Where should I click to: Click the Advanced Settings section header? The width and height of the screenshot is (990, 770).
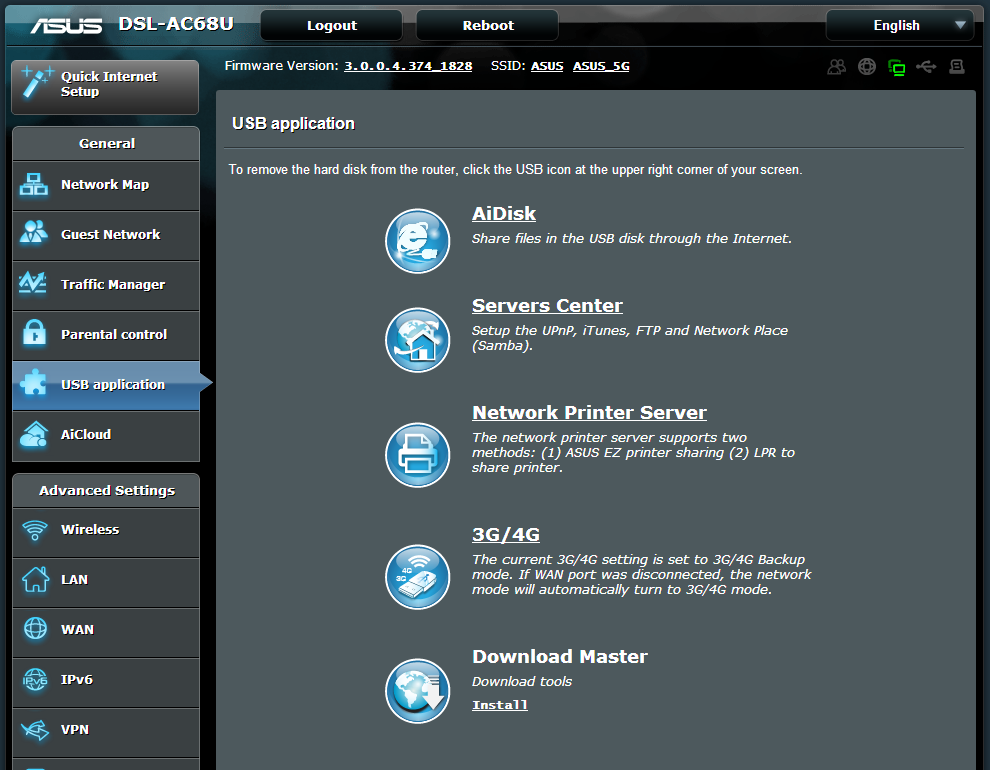[x=106, y=490]
